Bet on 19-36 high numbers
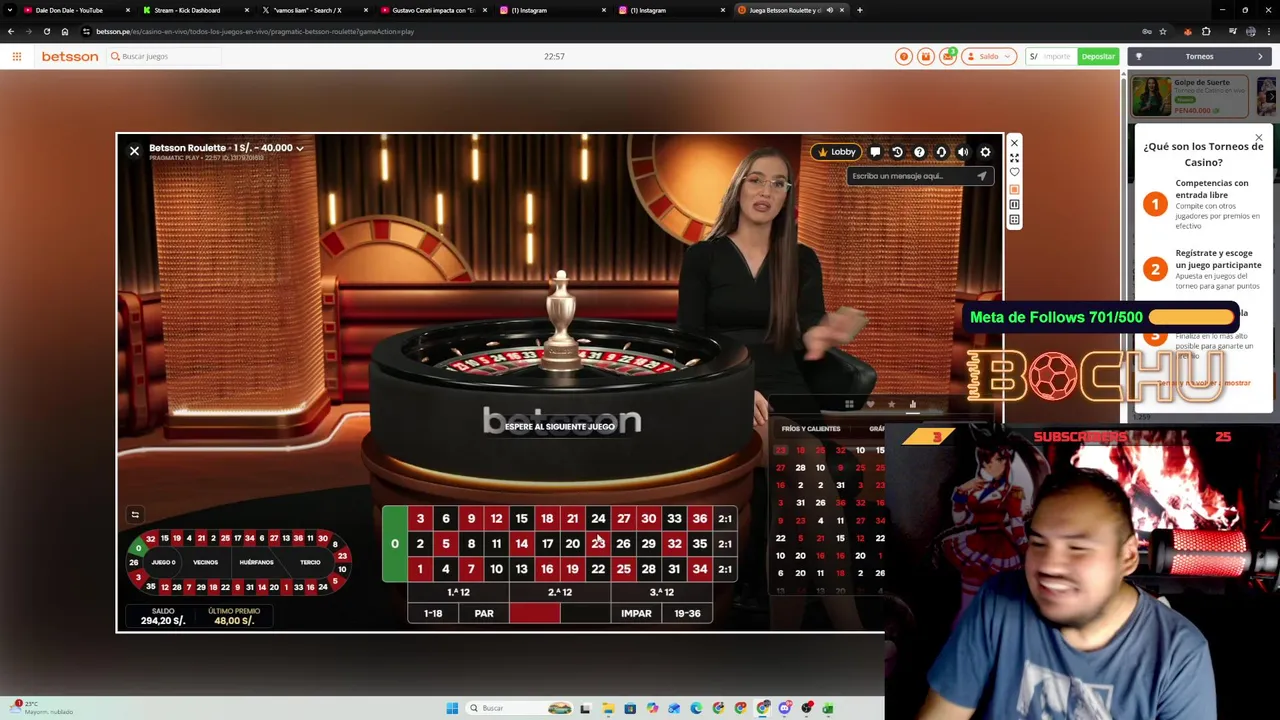 click(x=687, y=613)
